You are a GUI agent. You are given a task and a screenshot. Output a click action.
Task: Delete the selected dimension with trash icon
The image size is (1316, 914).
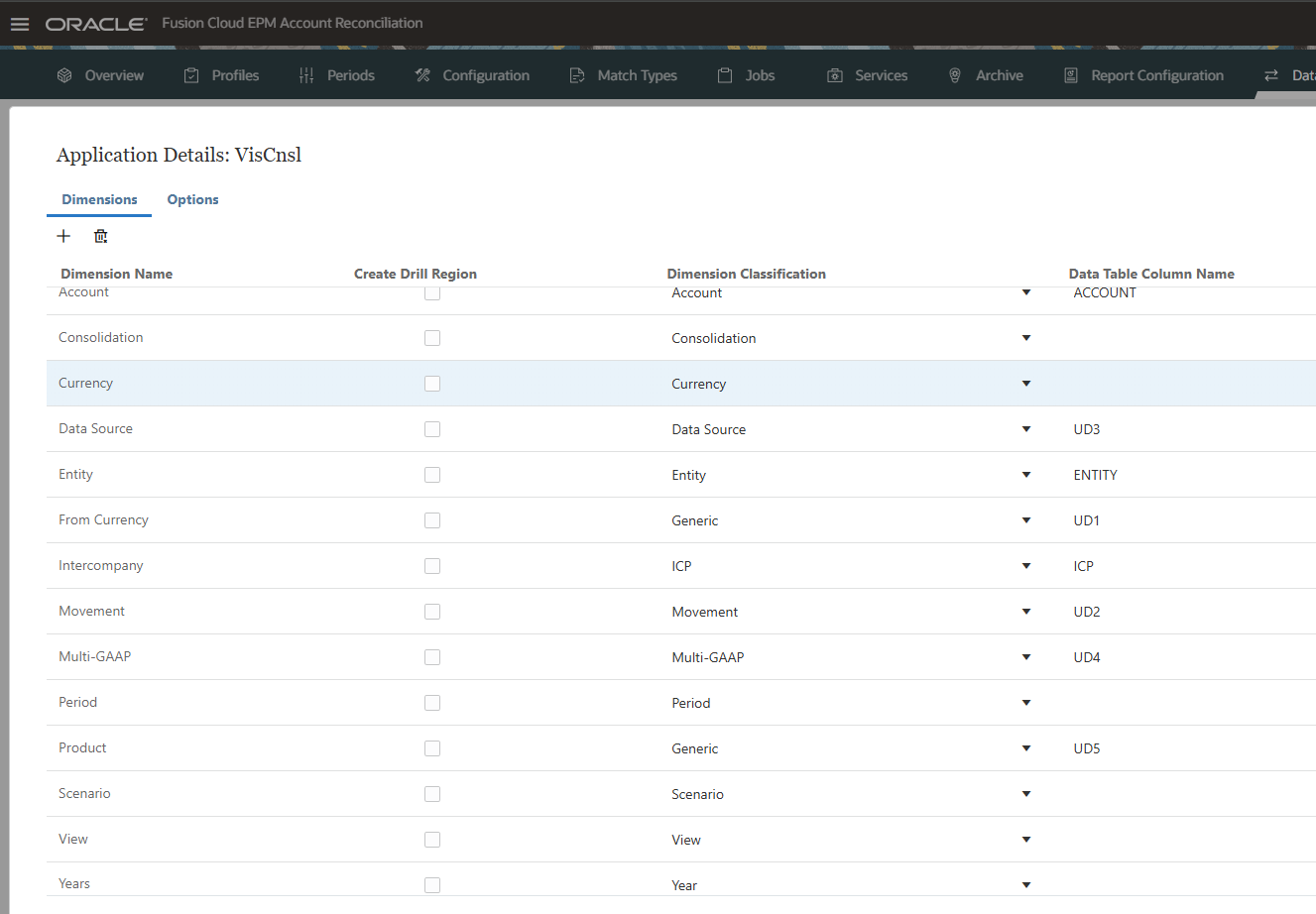tap(100, 236)
